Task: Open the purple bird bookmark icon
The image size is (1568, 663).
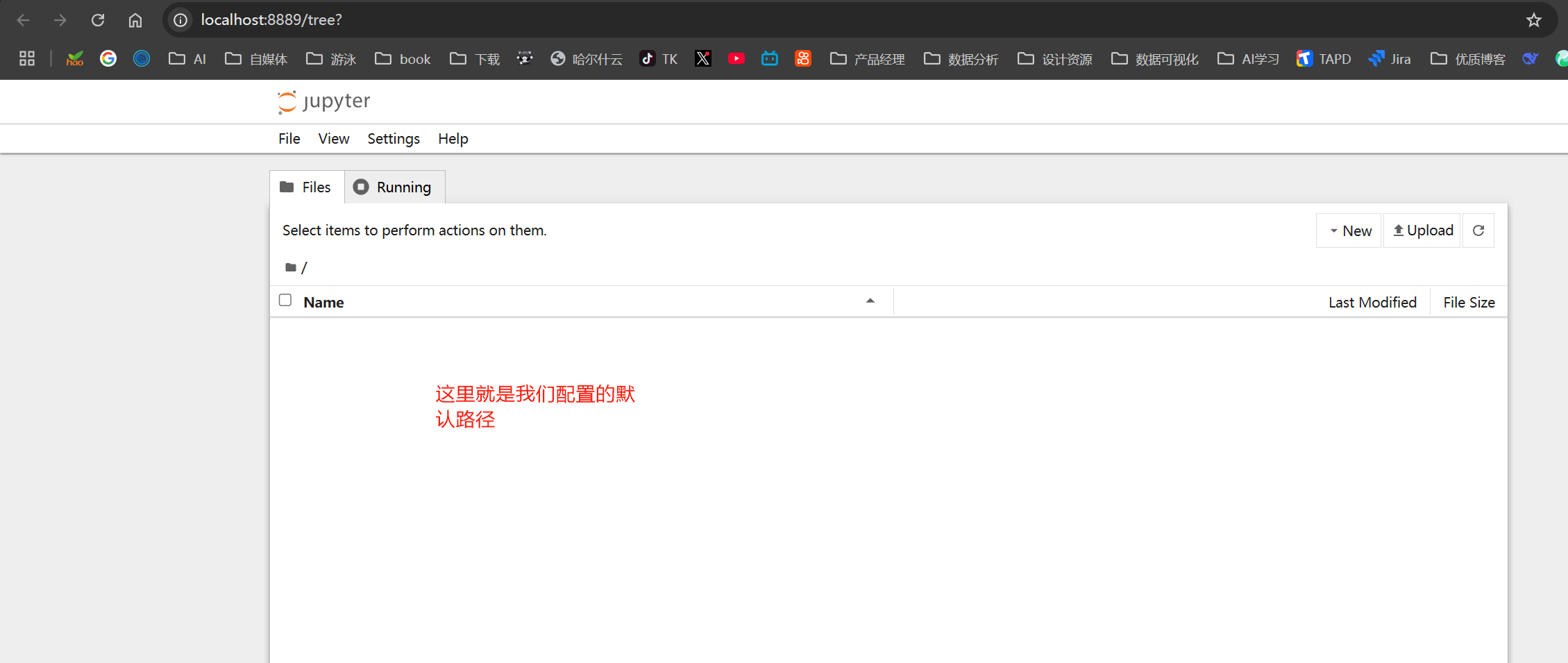Action: [x=1531, y=58]
